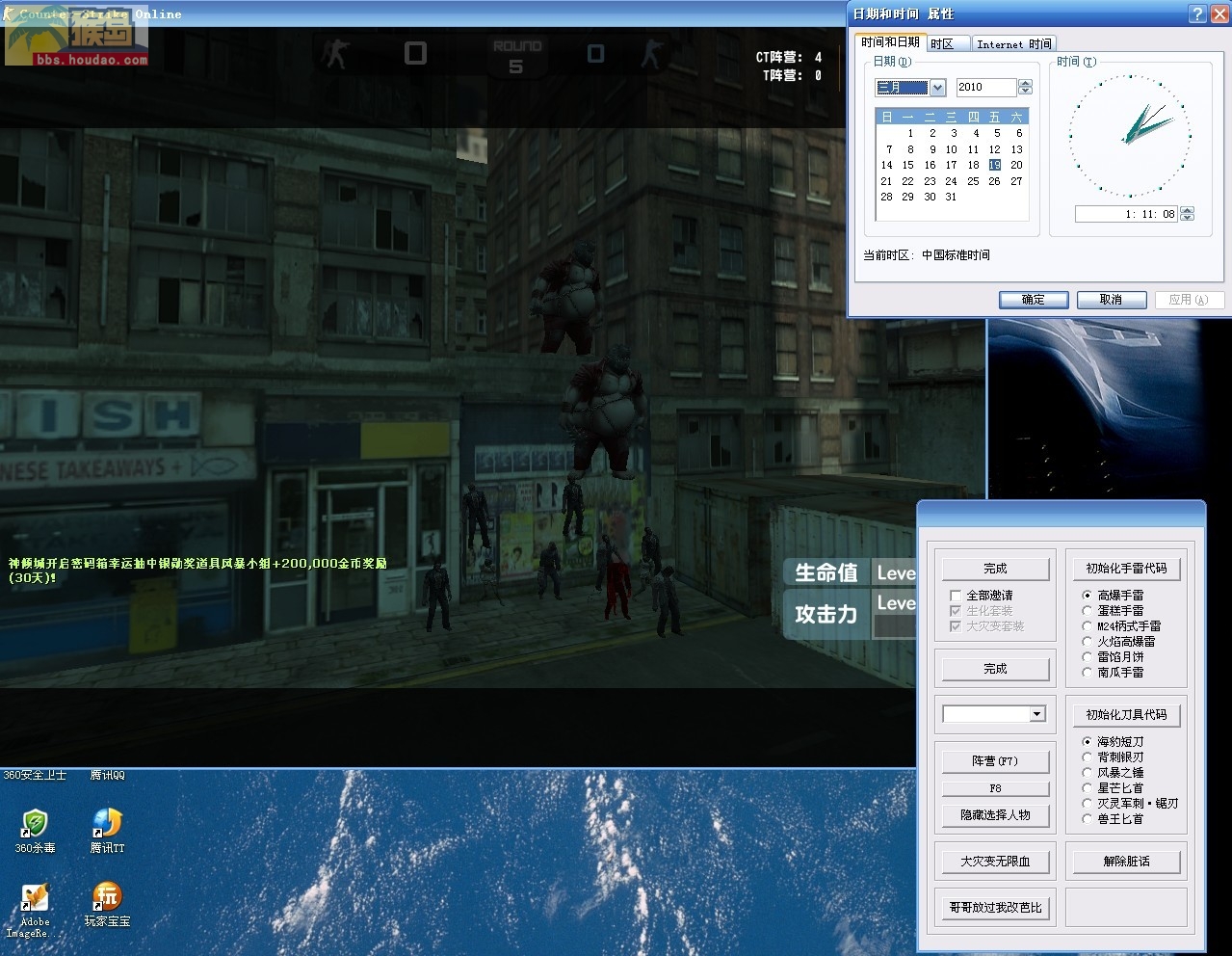Image resolution: width=1232 pixels, height=956 pixels.
Task: Select day 15 in the calendar
Action: [x=908, y=165]
